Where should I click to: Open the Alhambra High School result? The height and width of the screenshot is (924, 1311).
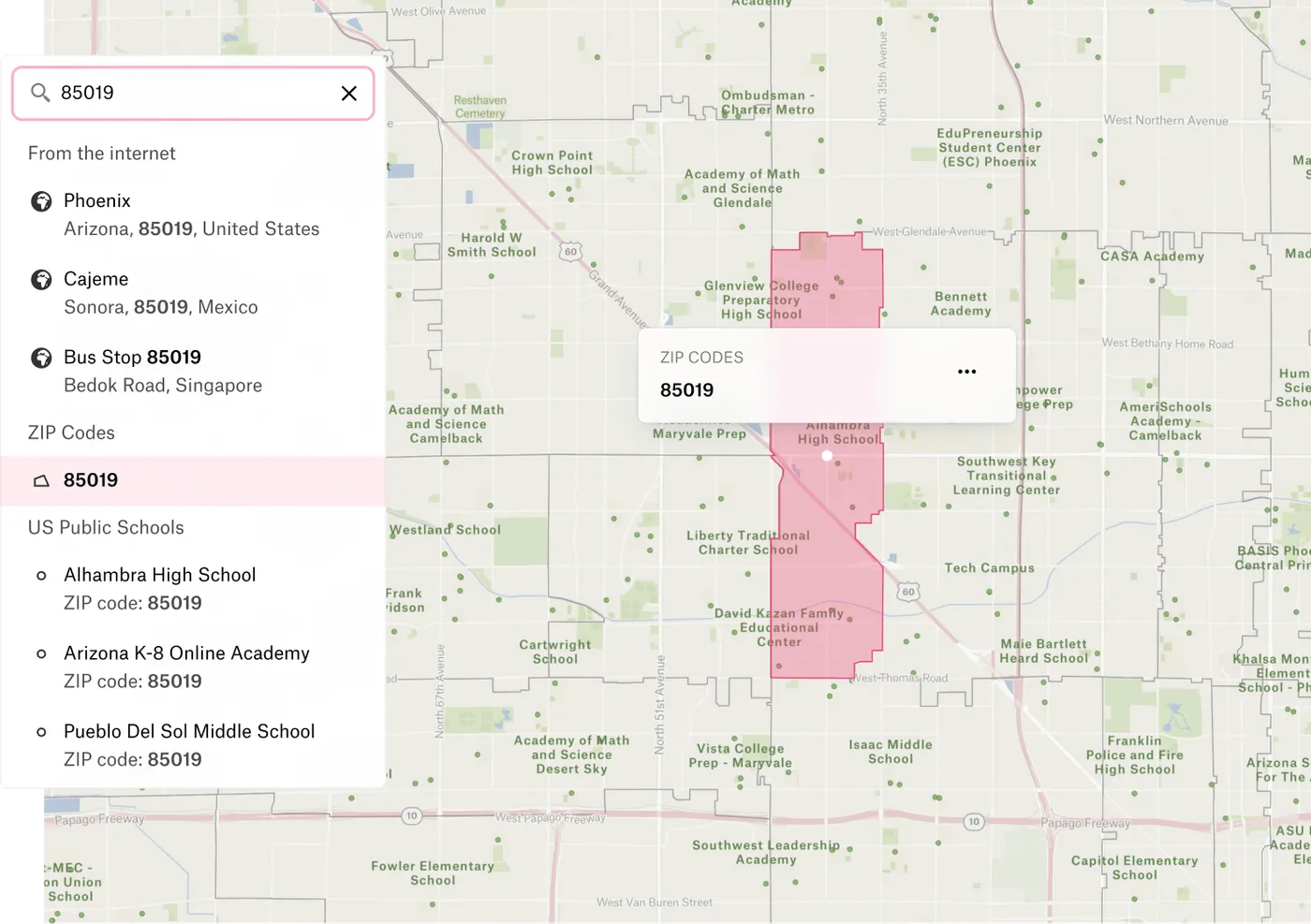[193, 589]
